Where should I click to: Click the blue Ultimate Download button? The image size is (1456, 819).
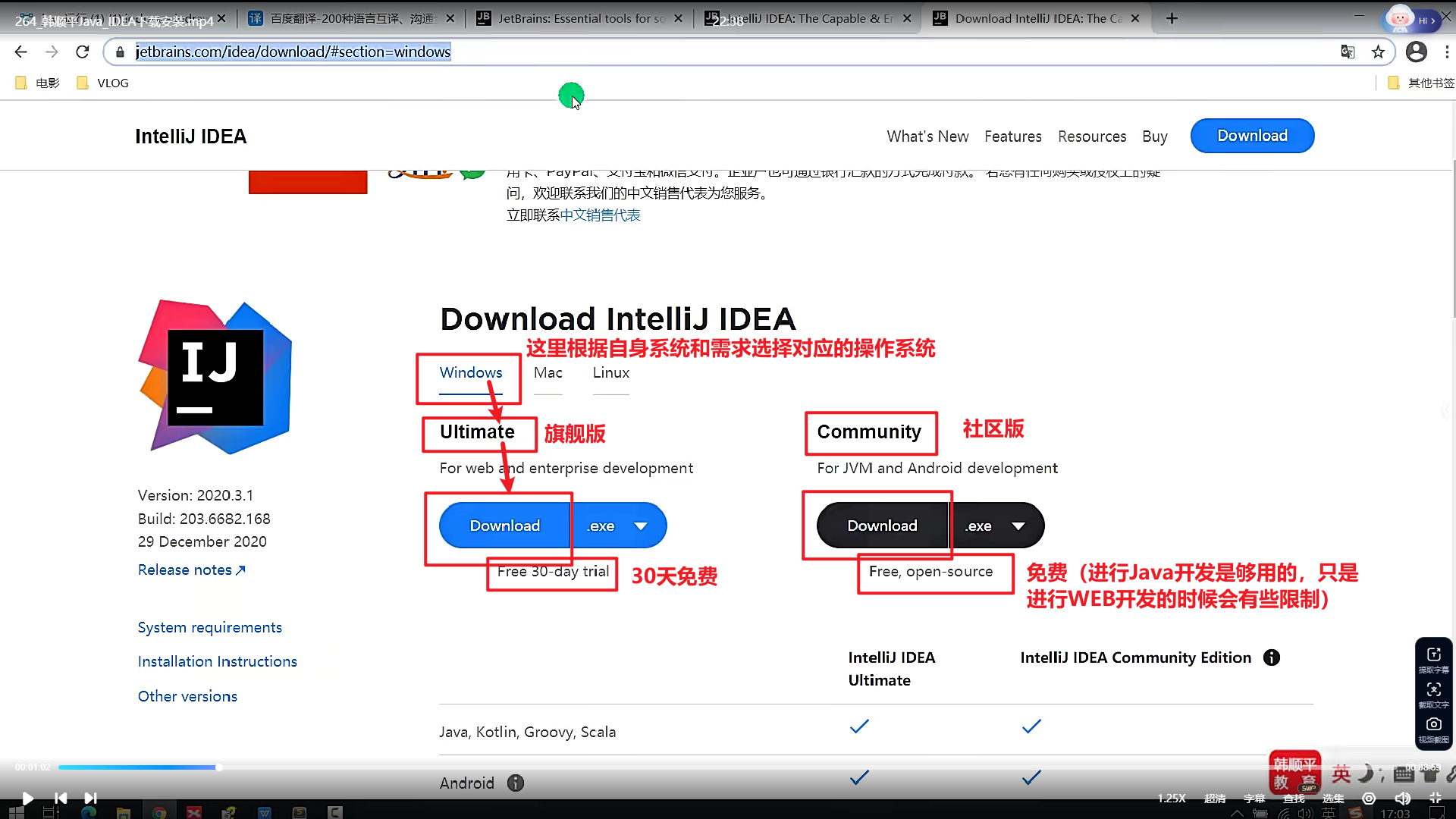click(504, 526)
